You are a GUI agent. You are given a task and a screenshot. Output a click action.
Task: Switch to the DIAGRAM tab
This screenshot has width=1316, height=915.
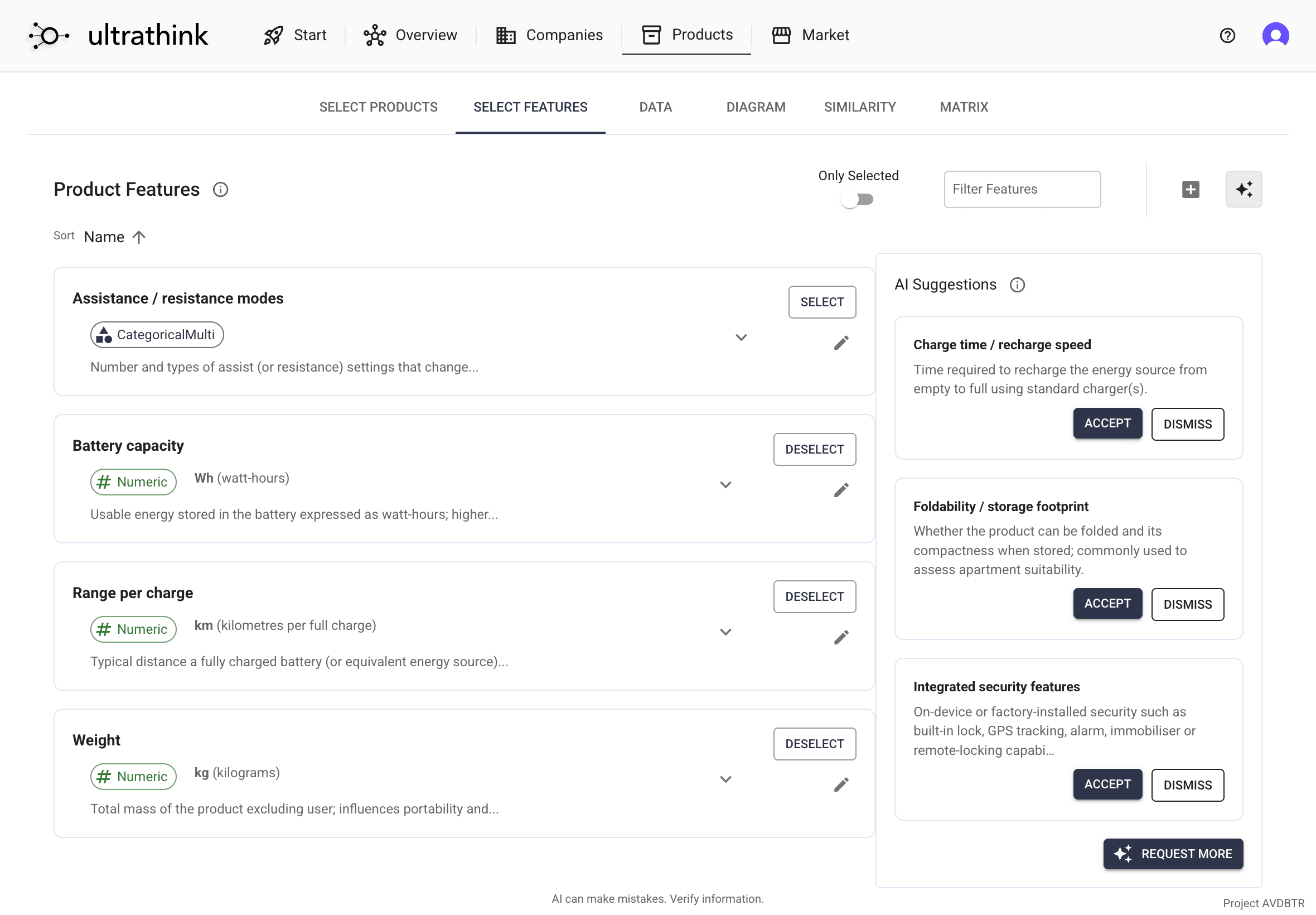click(x=756, y=107)
